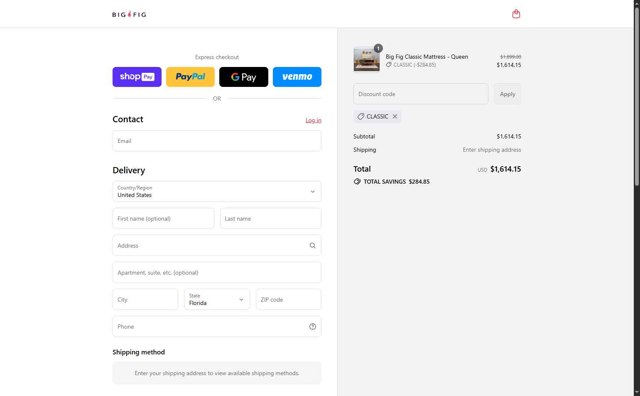Focus the First name field
The image size is (640, 396).
coord(163,218)
